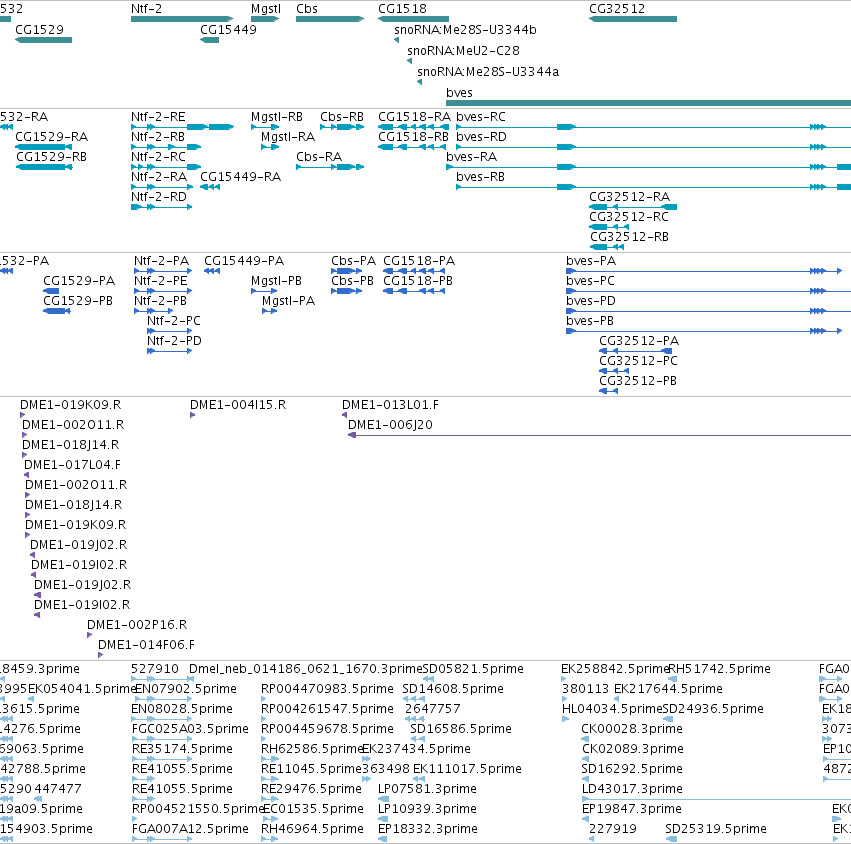Viewport: 851px width, 844px height.
Task: Click transcript Mgstl-RA
Action: pyautogui.click(x=270, y=147)
